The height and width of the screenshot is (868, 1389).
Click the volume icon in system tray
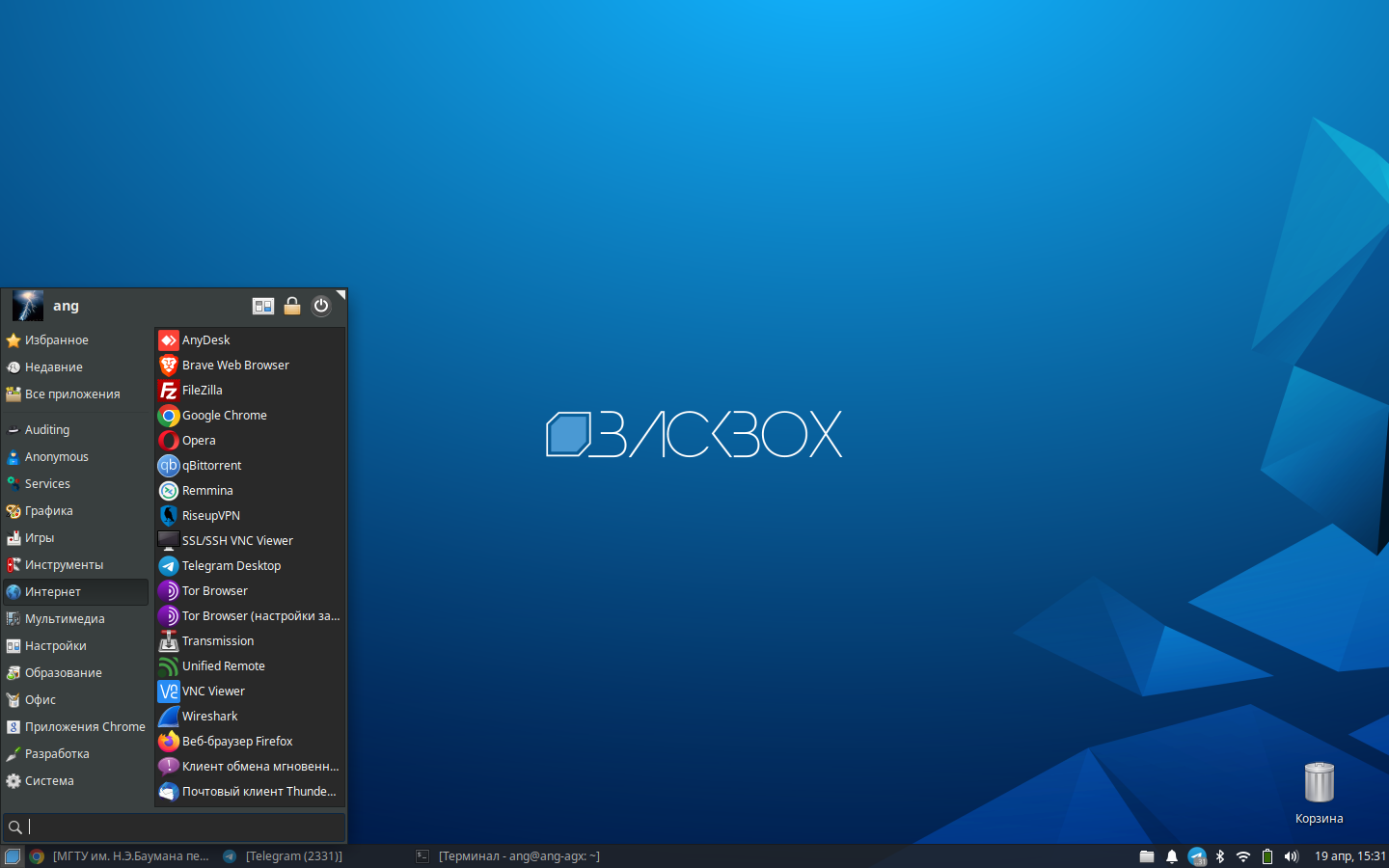click(1292, 856)
